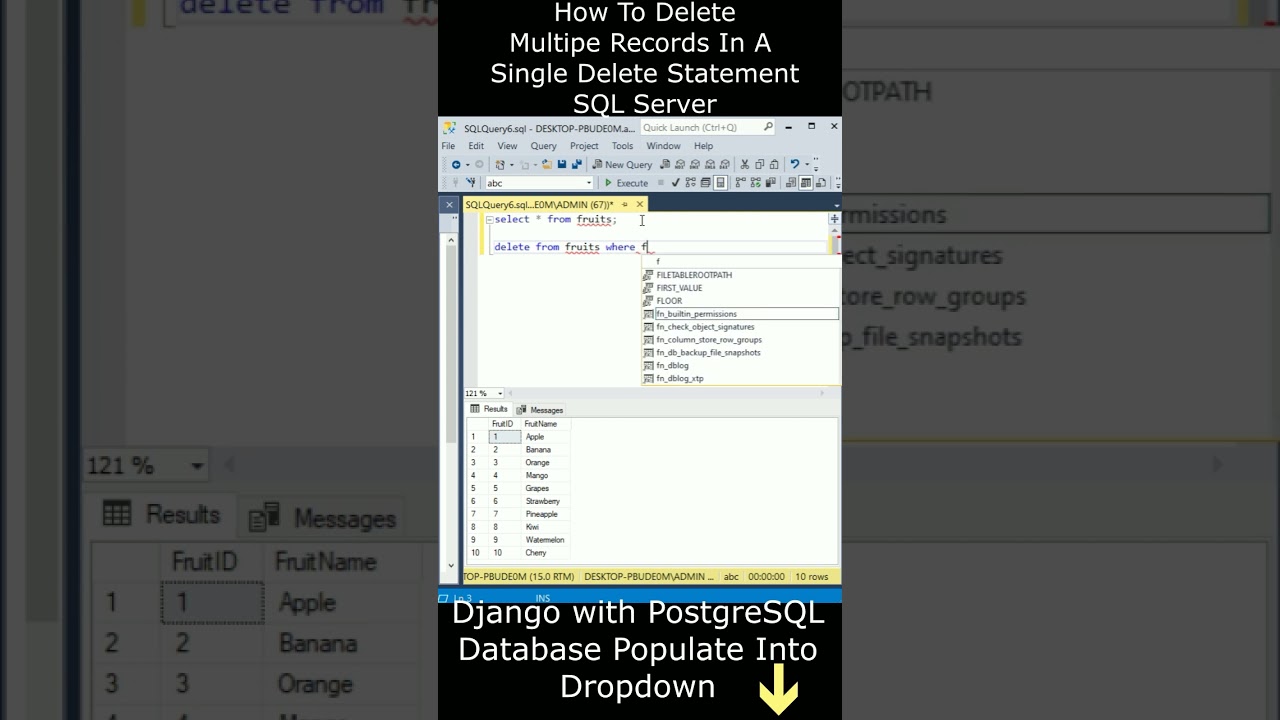Save the query with the Save icon
Image resolution: width=1280 pixels, height=720 pixels.
[562, 165]
